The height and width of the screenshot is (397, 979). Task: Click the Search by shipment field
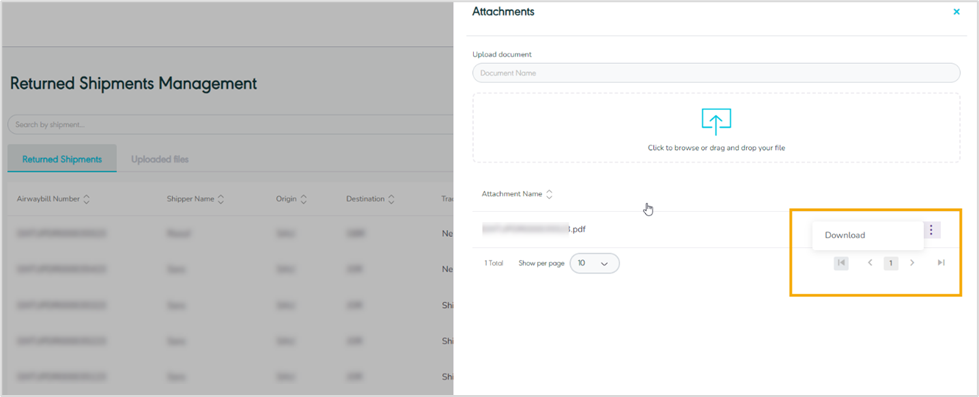(230, 125)
